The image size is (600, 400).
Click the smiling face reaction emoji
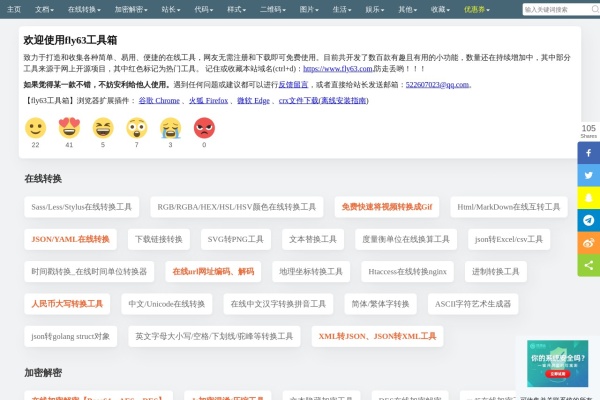[35, 128]
